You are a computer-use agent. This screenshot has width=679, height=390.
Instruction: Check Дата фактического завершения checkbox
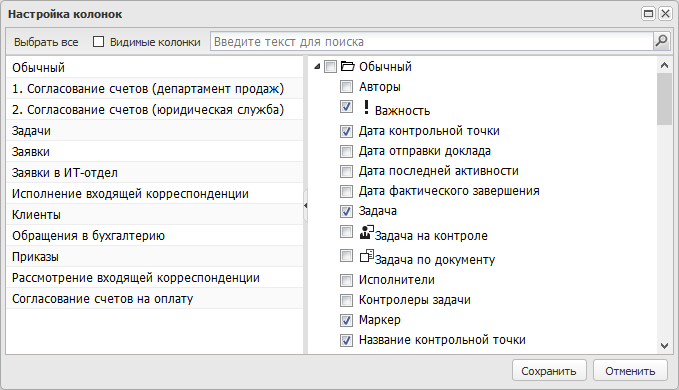(x=346, y=191)
